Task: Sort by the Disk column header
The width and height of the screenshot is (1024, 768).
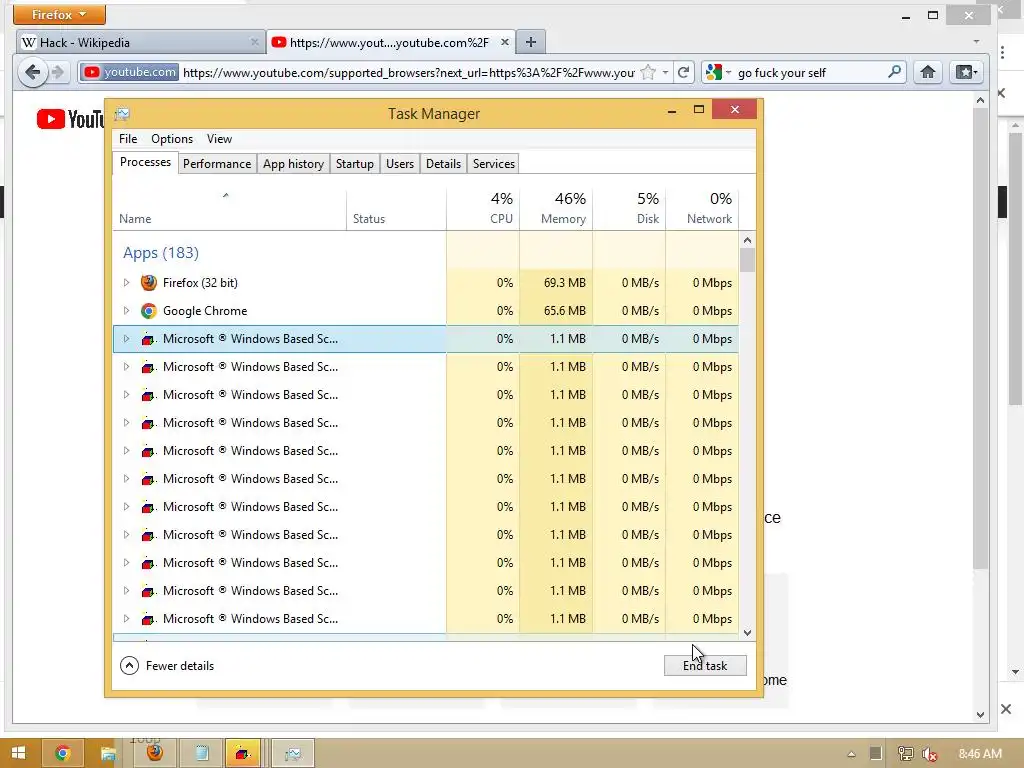Action: [x=630, y=209]
